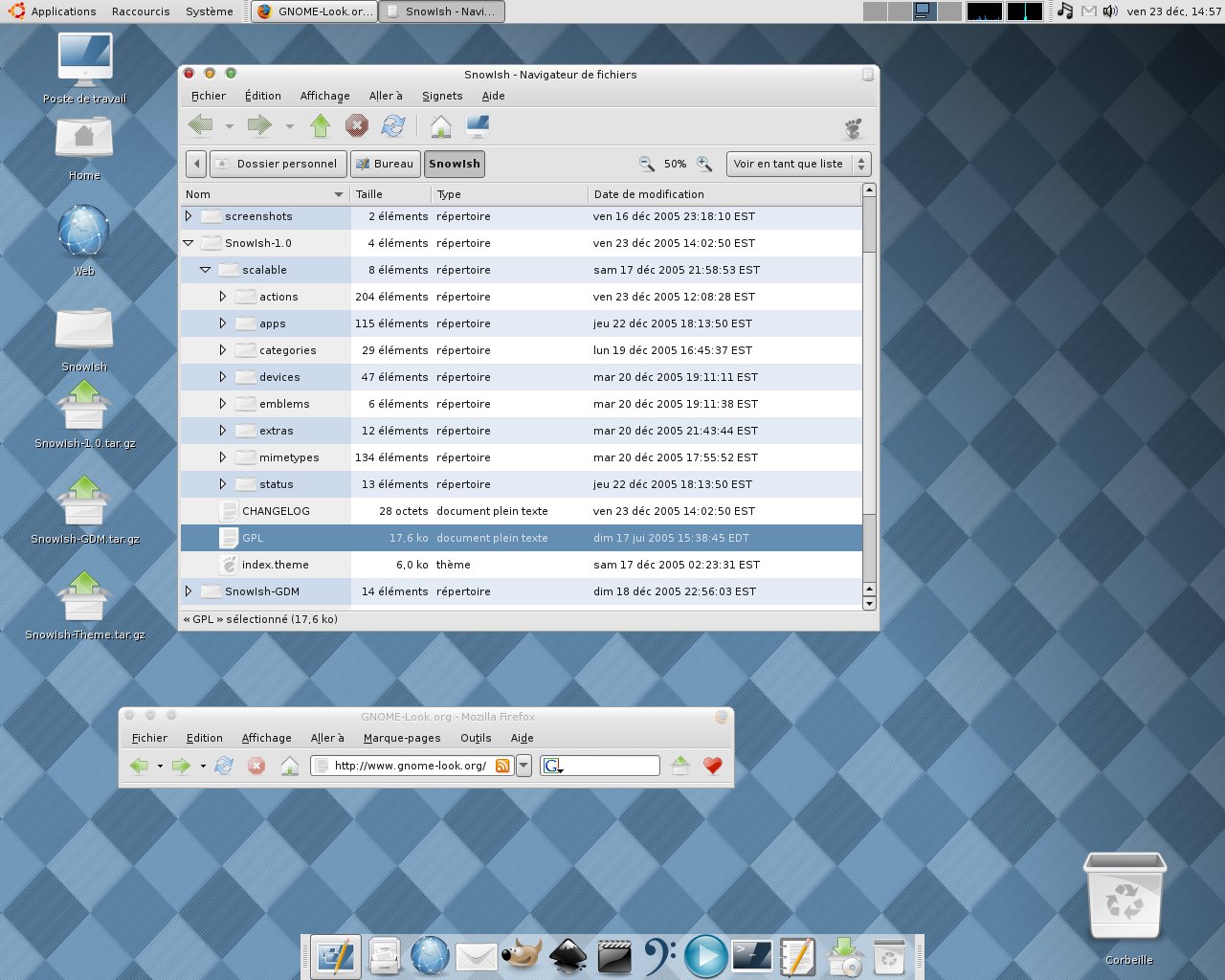Select the Web globe icon on the desktop
The image size is (1225, 980).
pyautogui.click(x=84, y=240)
